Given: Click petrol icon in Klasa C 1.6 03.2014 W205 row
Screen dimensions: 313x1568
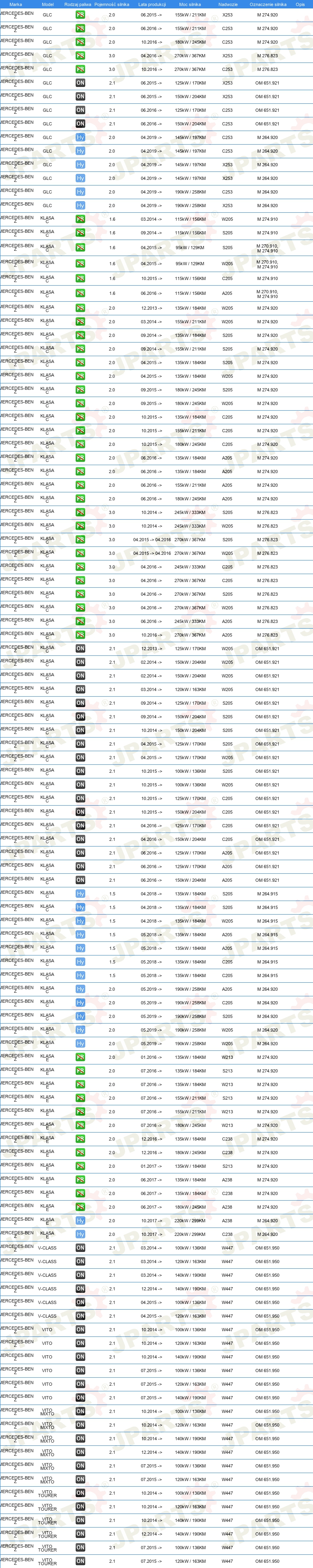Looking at the screenshot, I should point(80,219).
